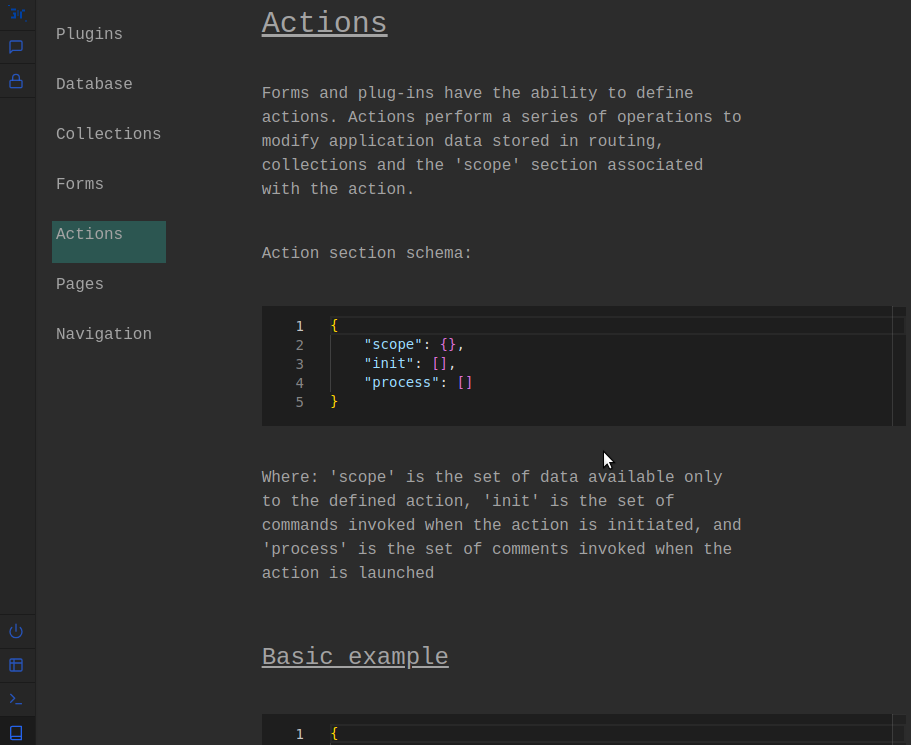Go to Plugins documentation section

(89, 34)
